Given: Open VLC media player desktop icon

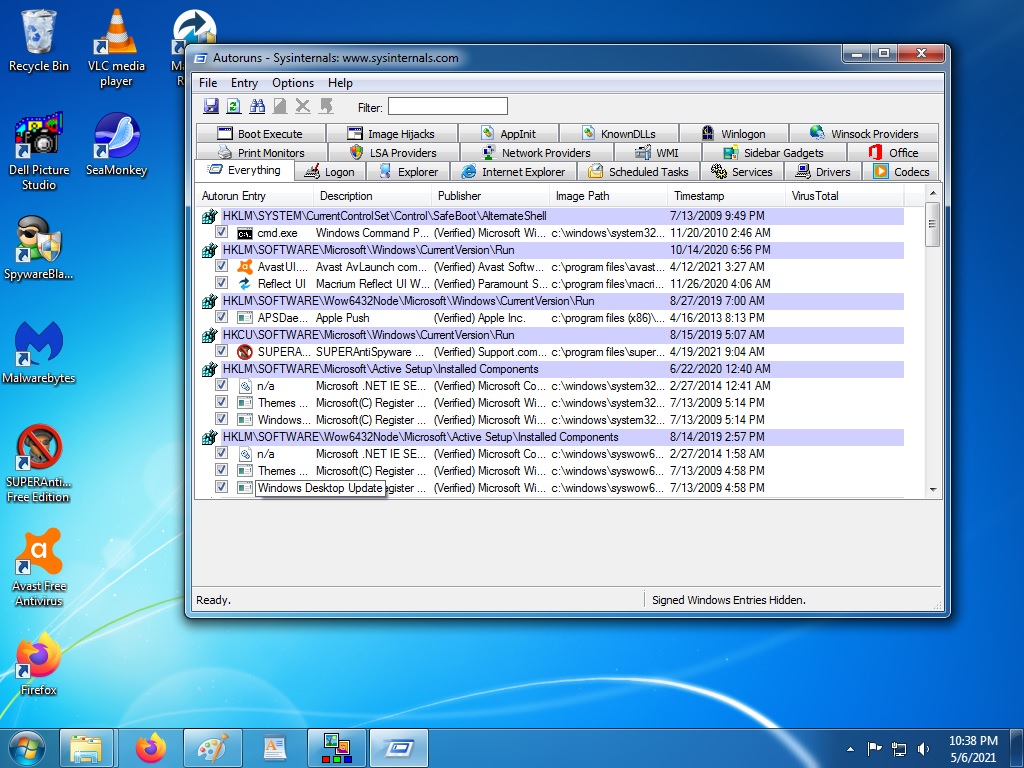Looking at the screenshot, I should tap(116, 48).
